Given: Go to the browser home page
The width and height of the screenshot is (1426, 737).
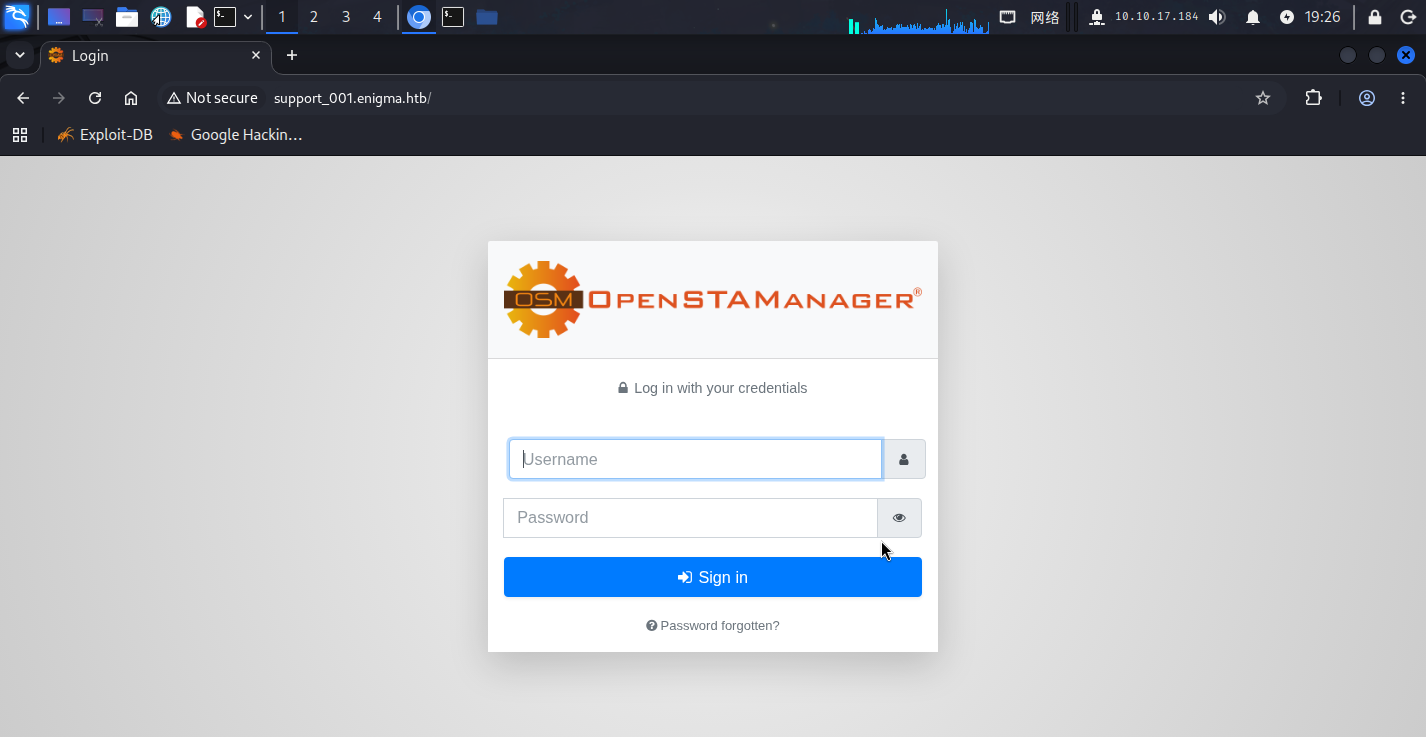Looking at the screenshot, I should click(x=131, y=98).
